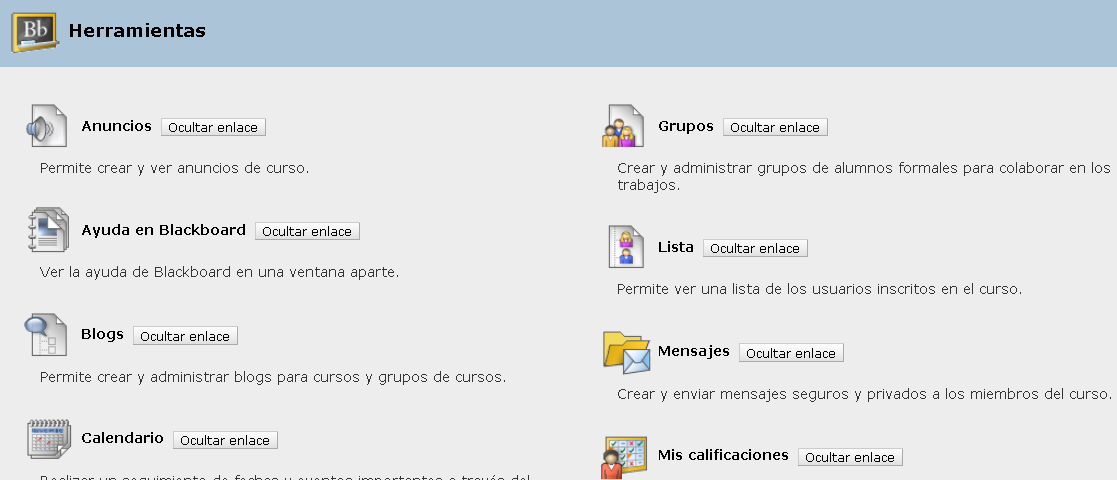Viewport: 1117px width, 480px height.
Task: Hide the Grupos tool link
Action: [775, 127]
